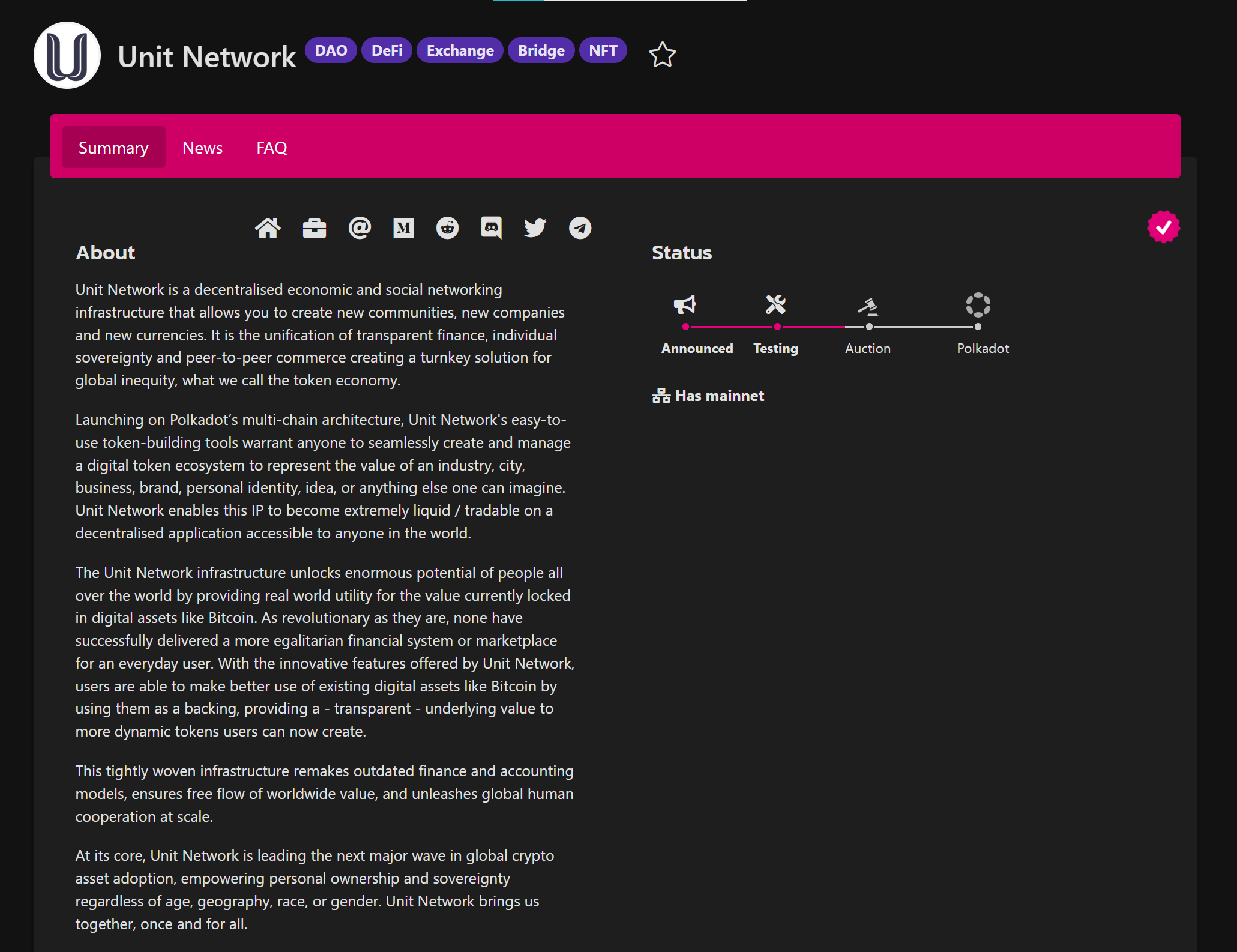This screenshot has width=1237, height=952.
Task: Click the Testing status label
Action: pos(776,348)
